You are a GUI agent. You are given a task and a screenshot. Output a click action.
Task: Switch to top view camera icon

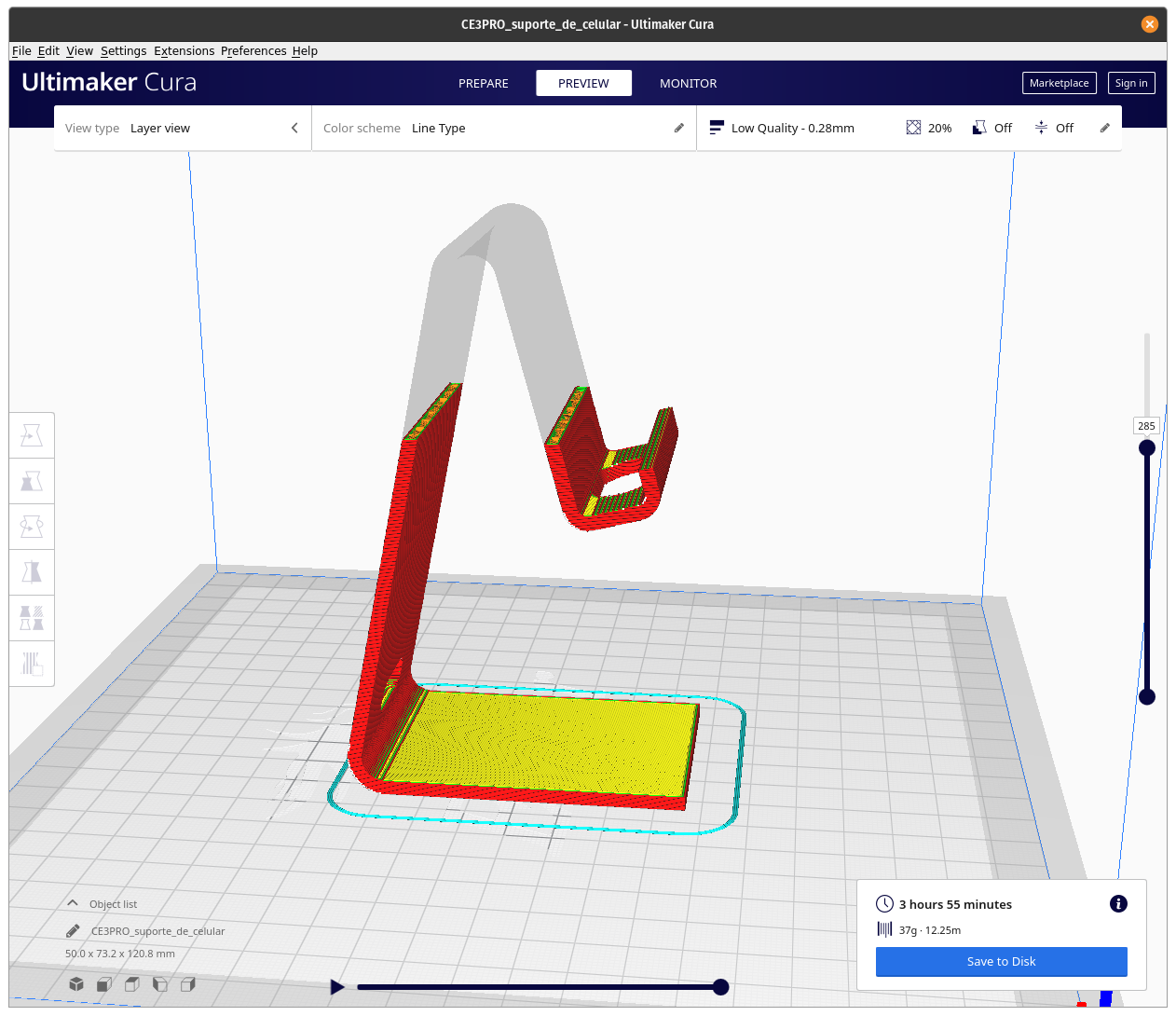[132, 984]
